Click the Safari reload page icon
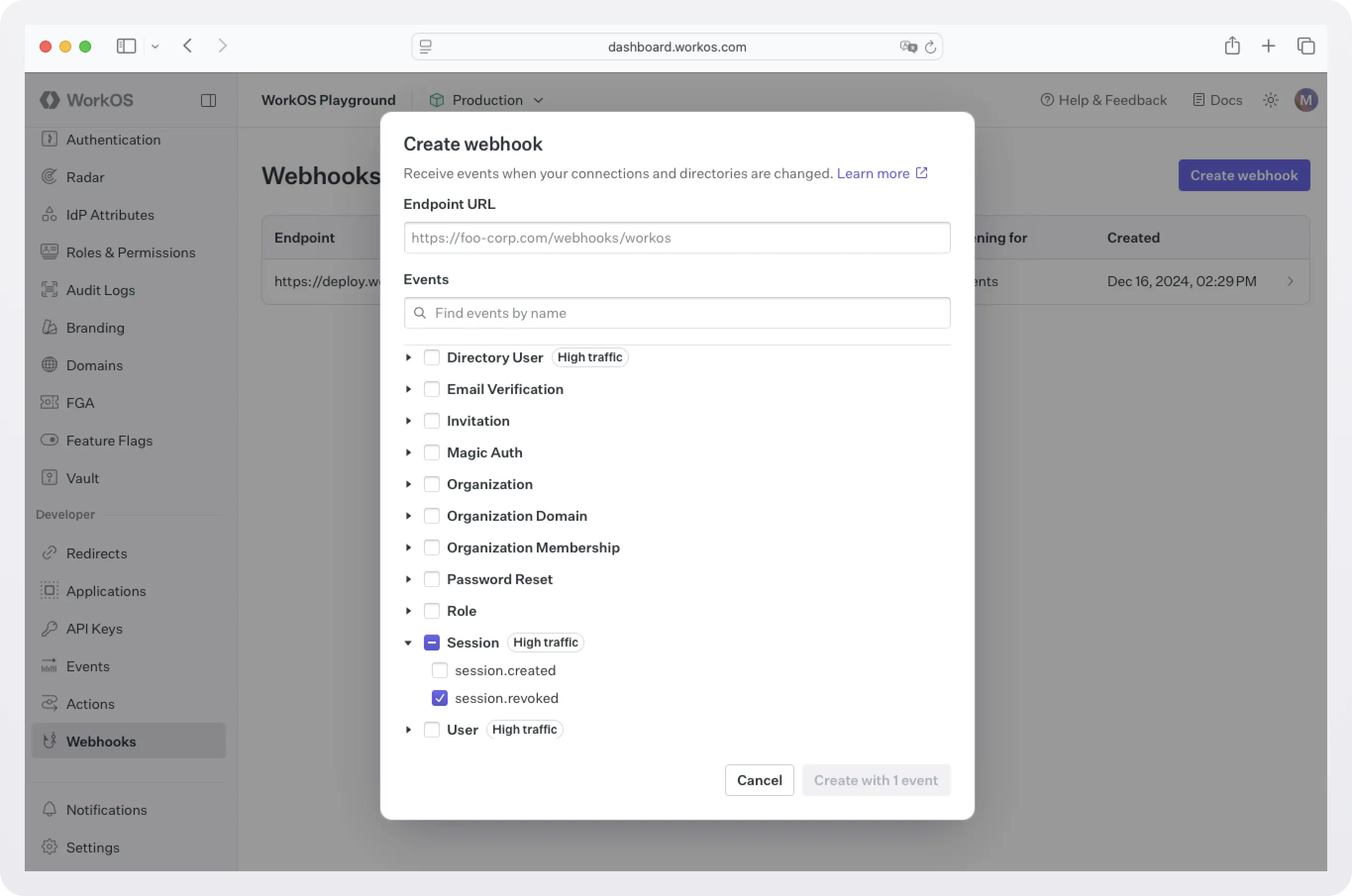 tap(930, 47)
